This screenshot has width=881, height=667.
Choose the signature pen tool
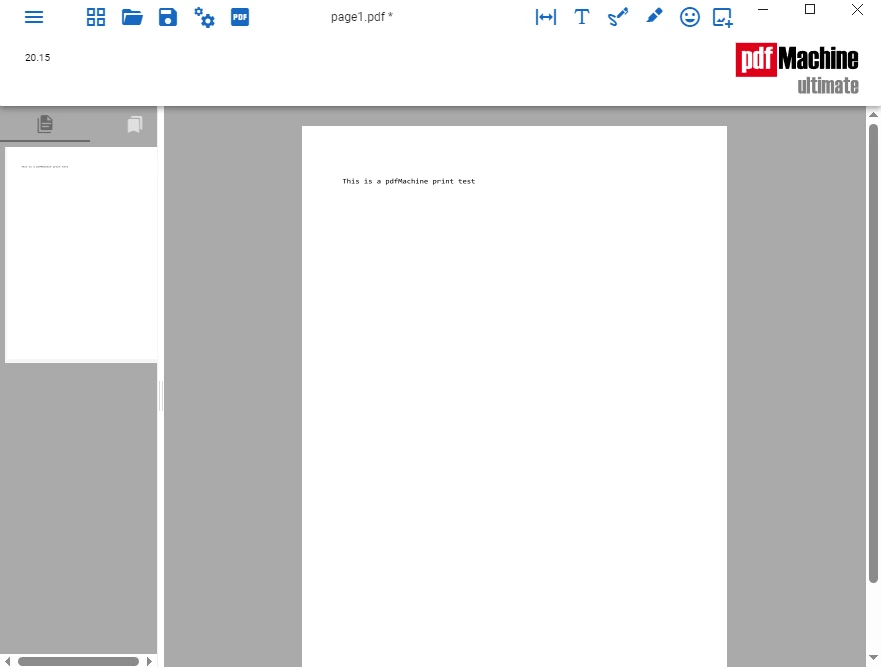[x=618, y=17]
